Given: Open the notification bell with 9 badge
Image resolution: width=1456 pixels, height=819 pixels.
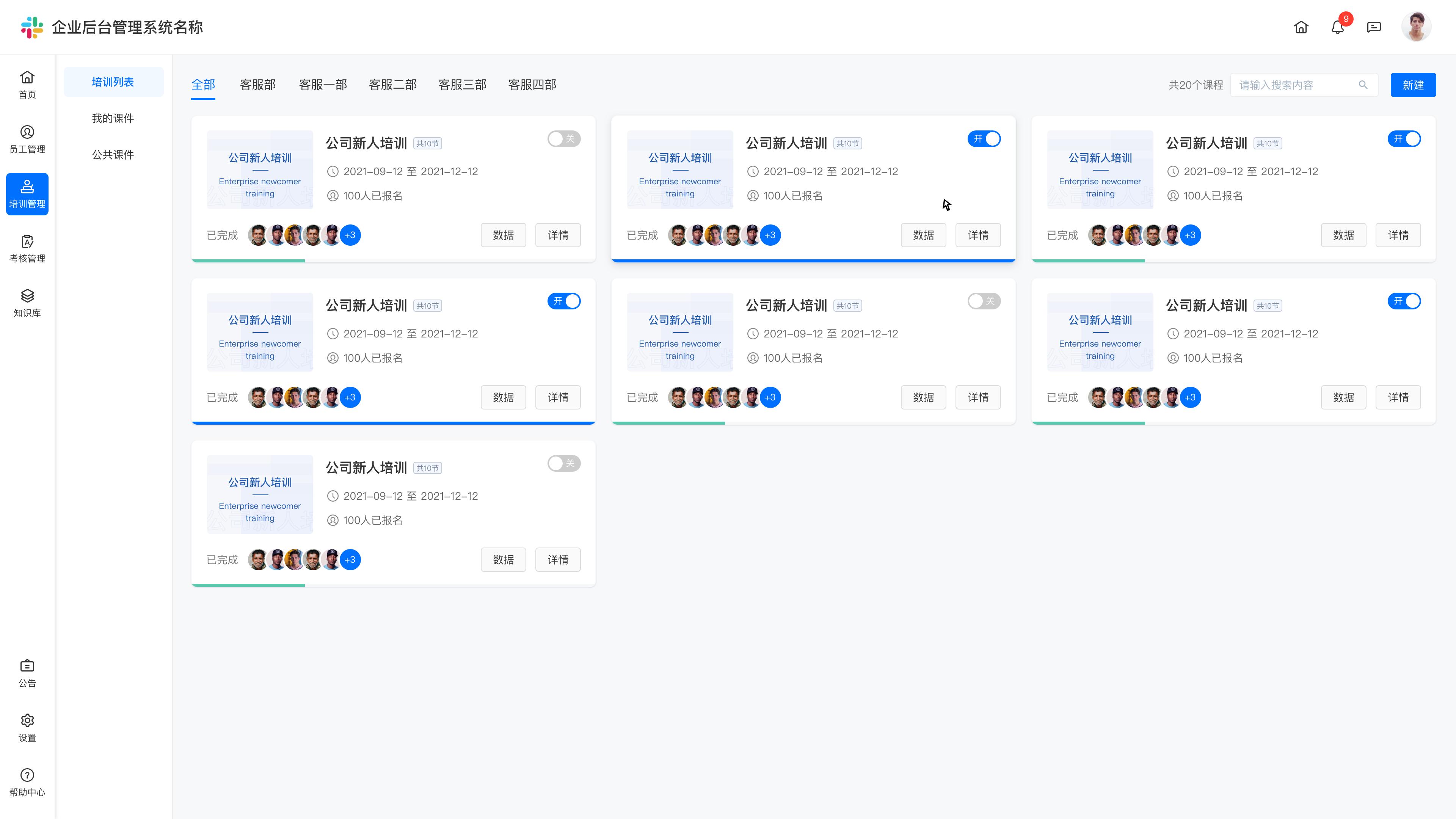Looking at the screenshot, I should pyautogui.click(x=1337, y=27).
